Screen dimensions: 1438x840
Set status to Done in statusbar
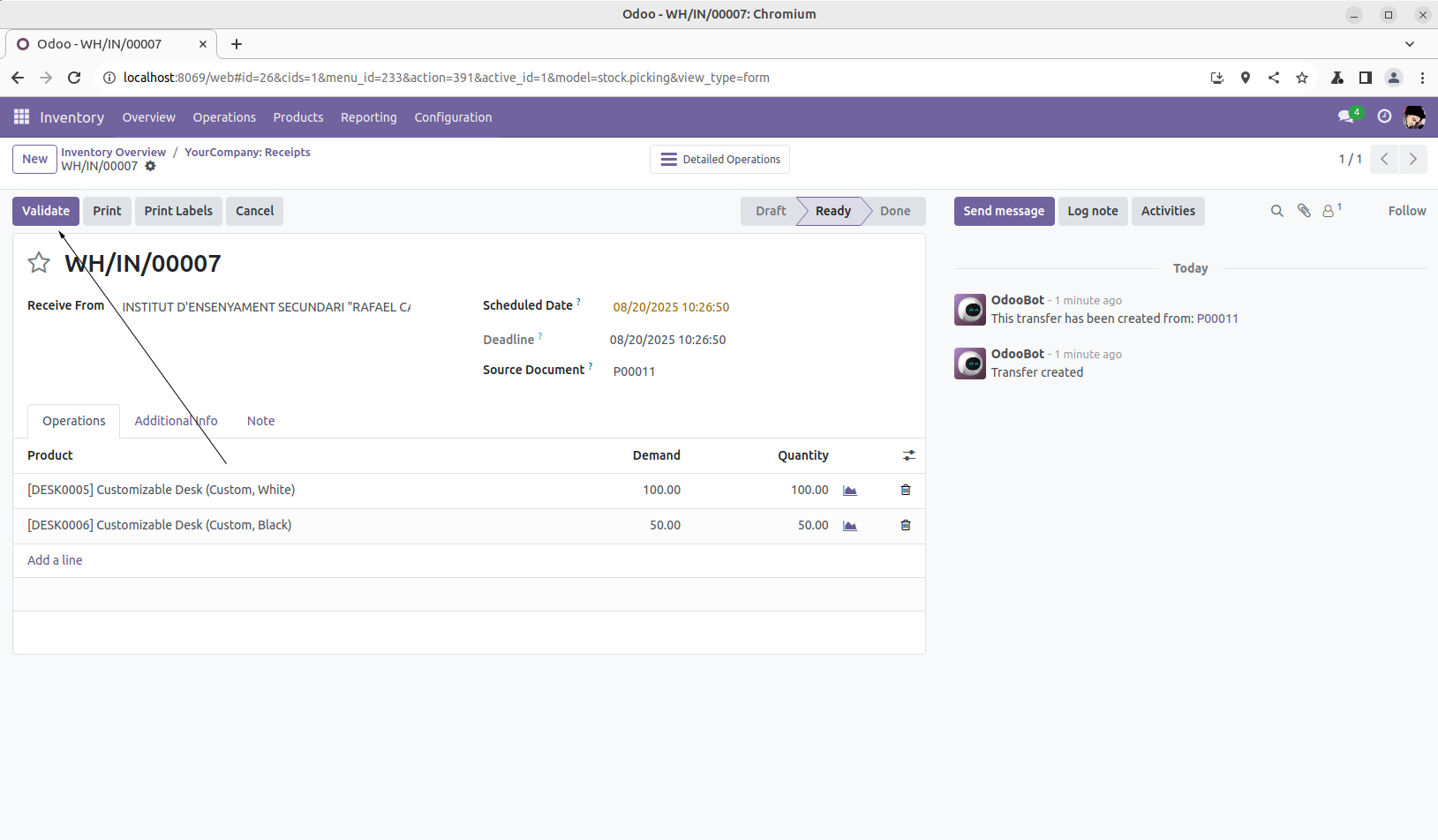(x=894, y=211)
